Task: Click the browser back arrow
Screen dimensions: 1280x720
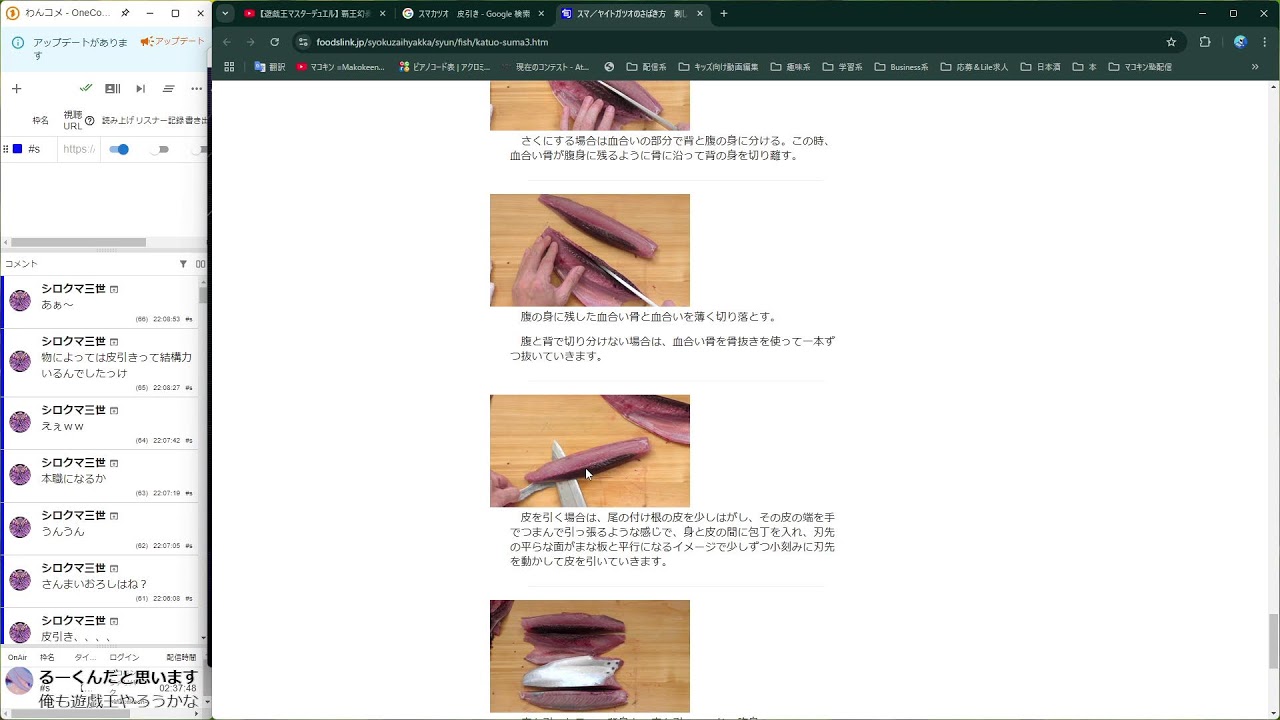Action: 227,42
